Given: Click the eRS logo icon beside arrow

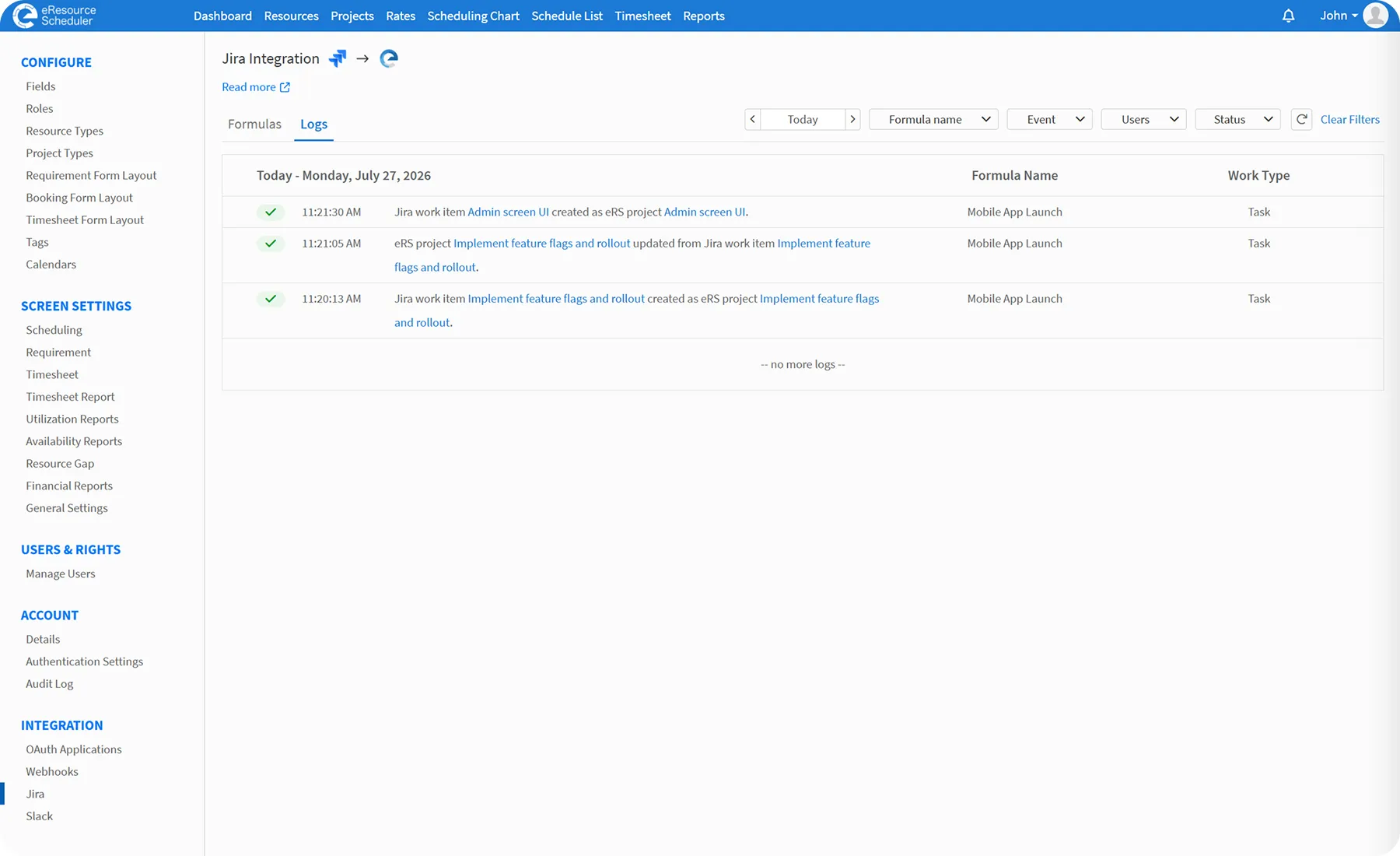Looking at the screenshot, I should tap(389, 58).
